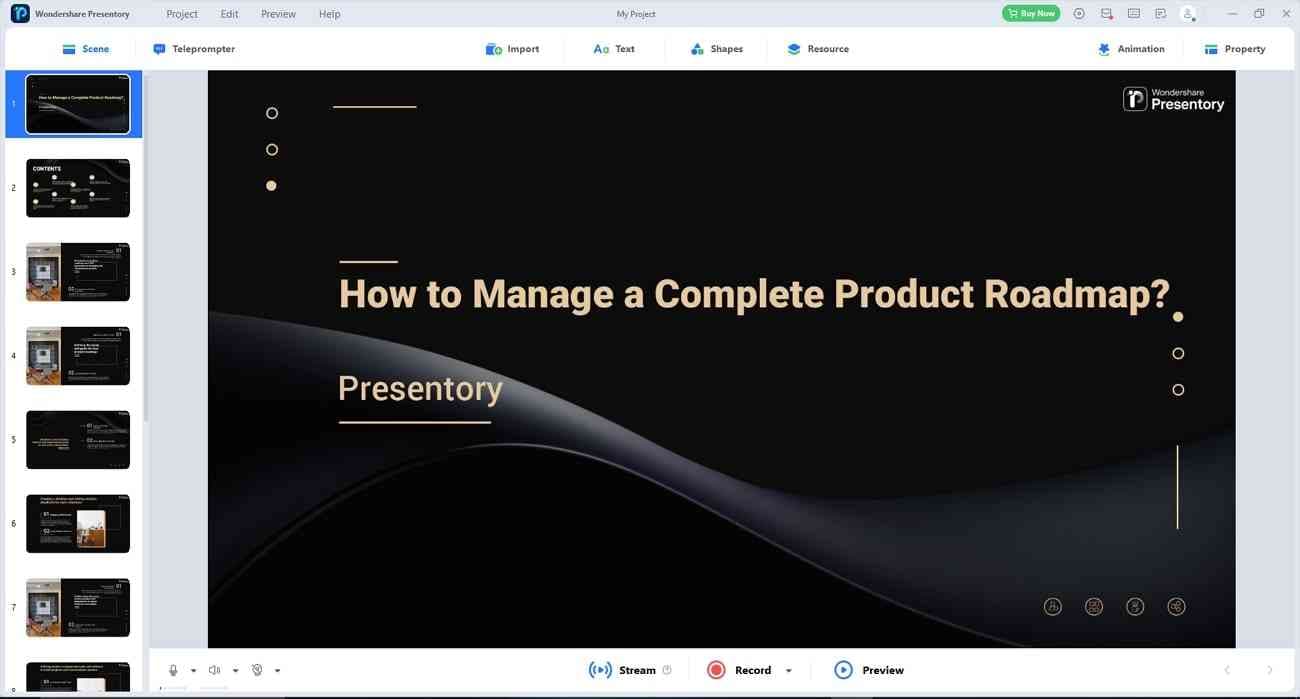The width and height of the screenshot is (1300, 699).
Task: Select the slide title about Product Roadmap
Action: tap(754, 293)
